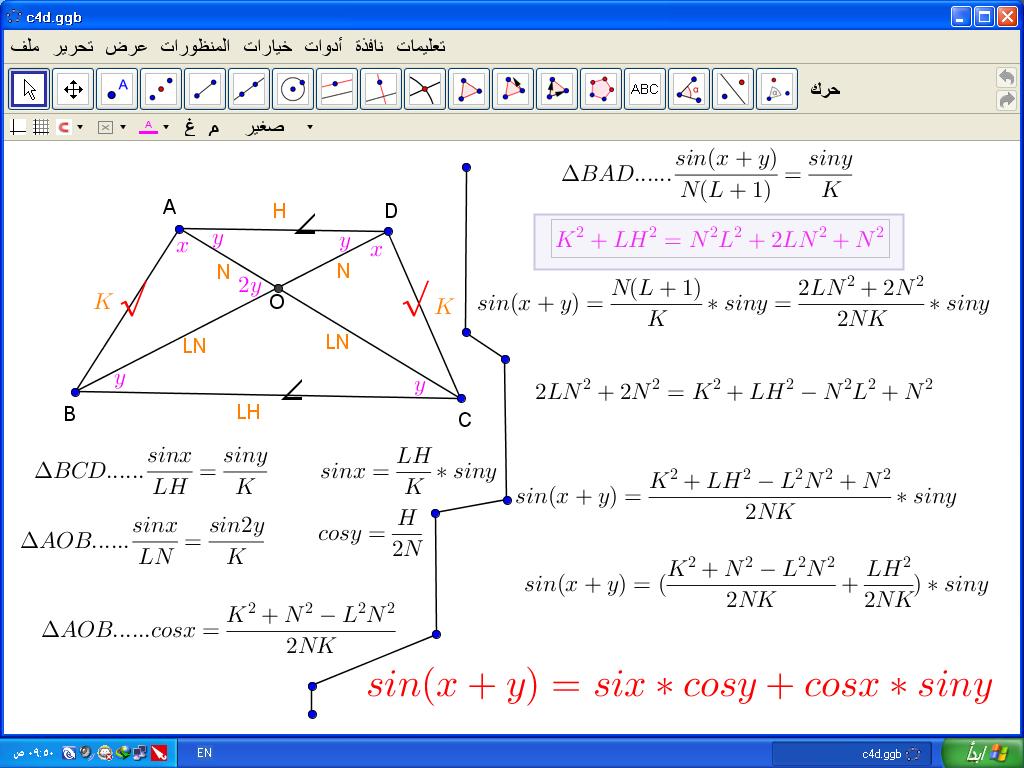Select the Insert Text ABC tool
1024x768 pixels.
pos(645,89)
